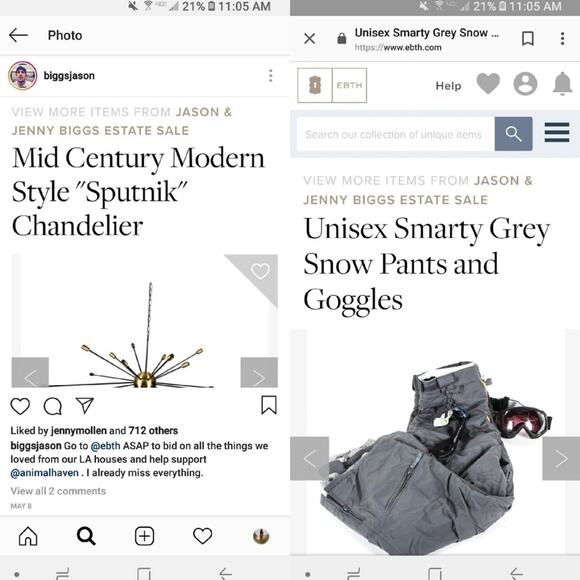Screen dimensions: 580x580
Task: Close the in-app browser with X
Action: tap(310, 38)
